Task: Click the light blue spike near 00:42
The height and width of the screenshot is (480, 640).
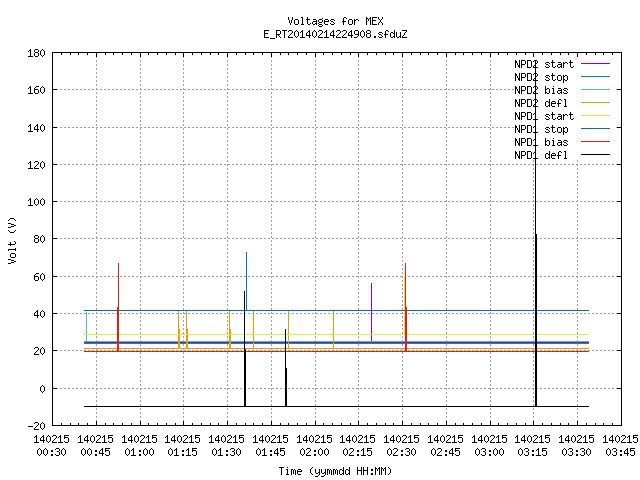Action: 86,327
